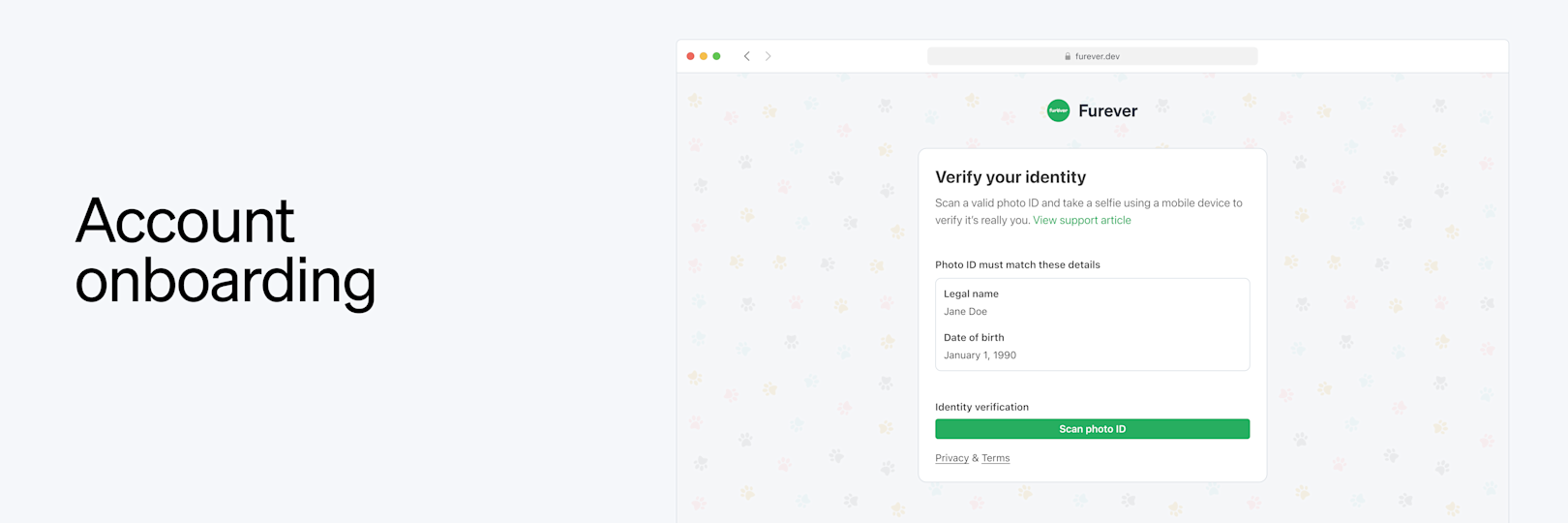Viewport: 1568px width, 523px height.
Task: Click the Legal name label
Action: (971, 294)
